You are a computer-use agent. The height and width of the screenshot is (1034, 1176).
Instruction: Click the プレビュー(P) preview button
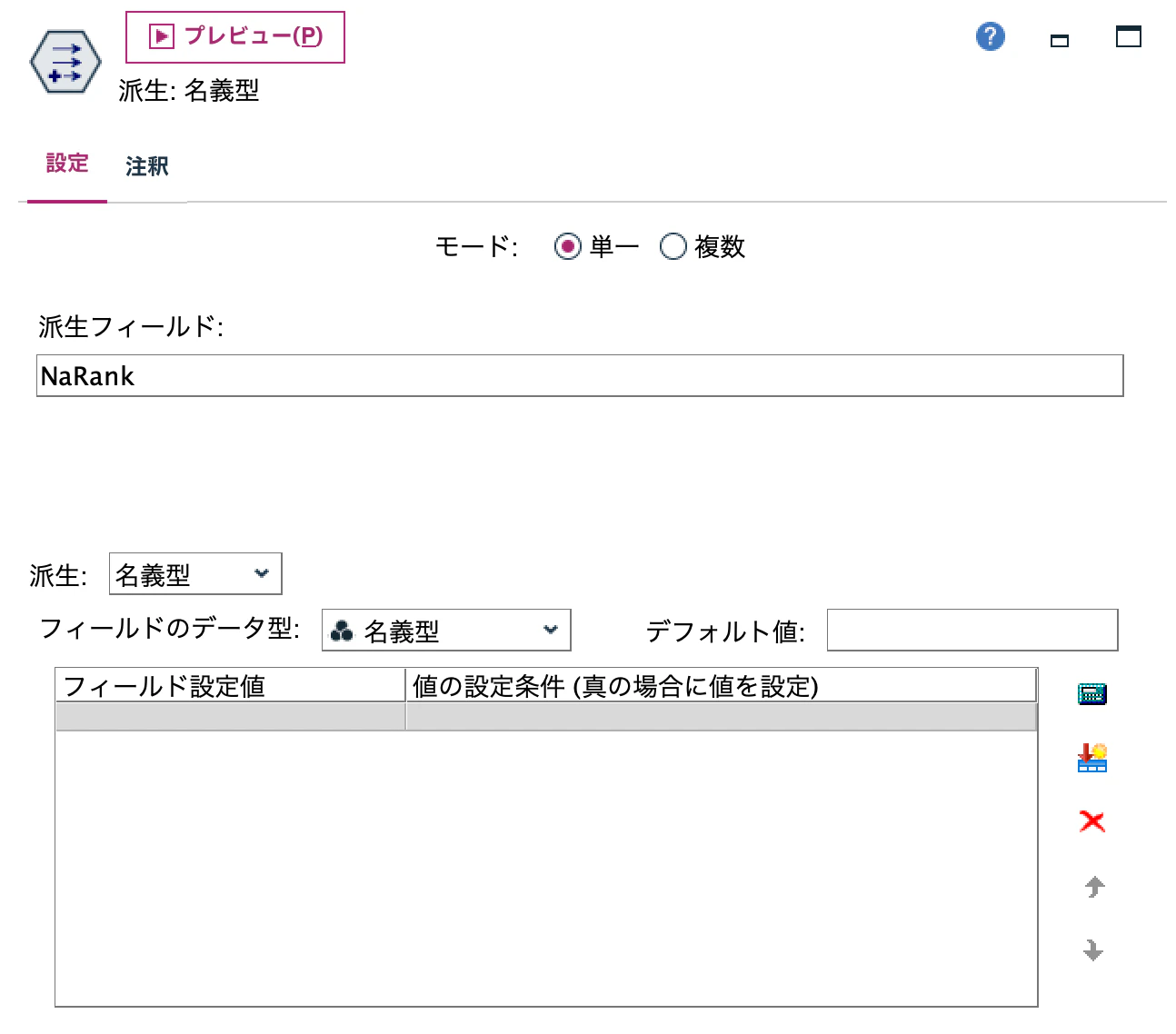(235, 37)
